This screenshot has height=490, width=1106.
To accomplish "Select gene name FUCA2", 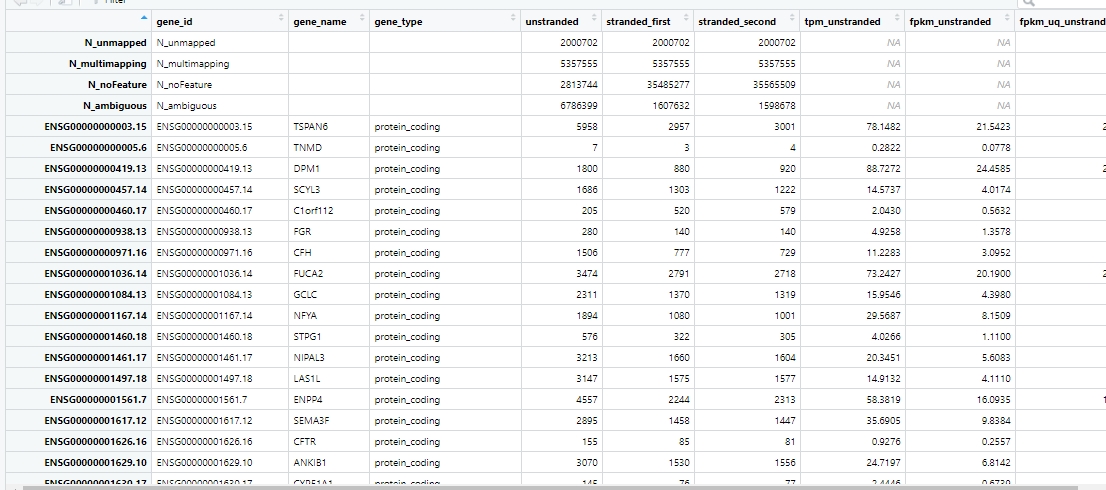I will pyautogui.click(x=308, y=274).
